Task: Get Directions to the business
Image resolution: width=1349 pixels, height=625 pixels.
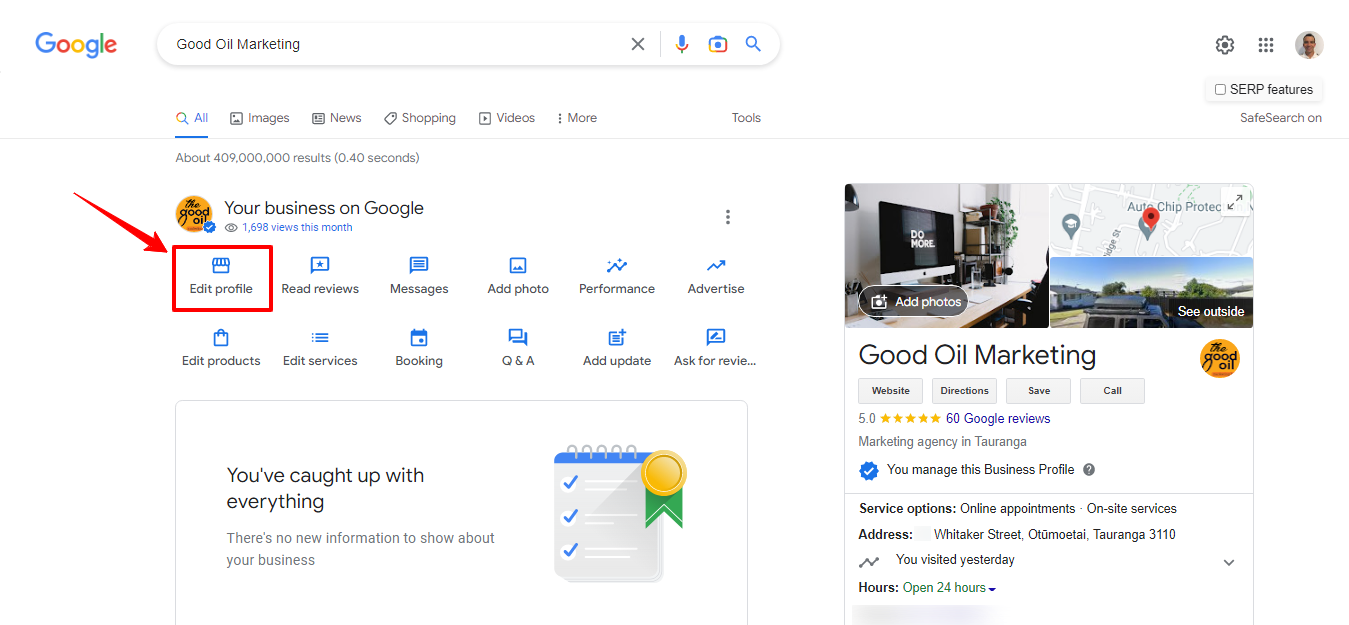Action: pos(964,391)
